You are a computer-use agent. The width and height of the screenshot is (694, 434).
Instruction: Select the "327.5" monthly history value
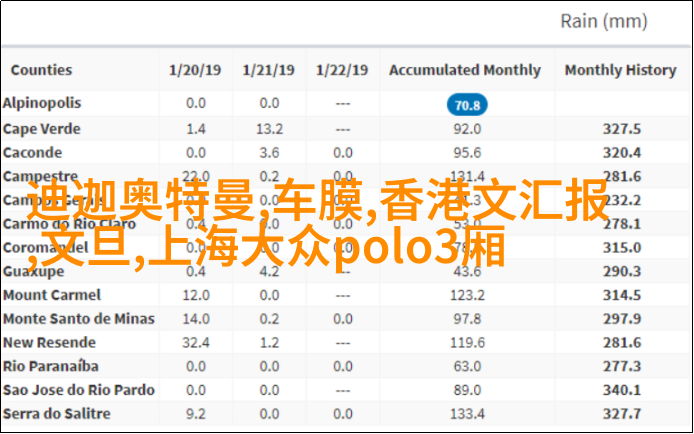622,129
